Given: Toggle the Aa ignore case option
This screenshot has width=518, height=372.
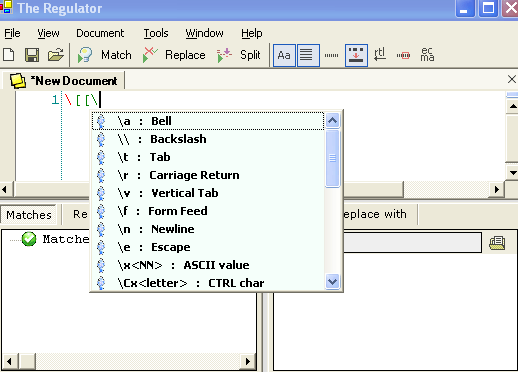Looking at the screenshot, I should (284, 55).
